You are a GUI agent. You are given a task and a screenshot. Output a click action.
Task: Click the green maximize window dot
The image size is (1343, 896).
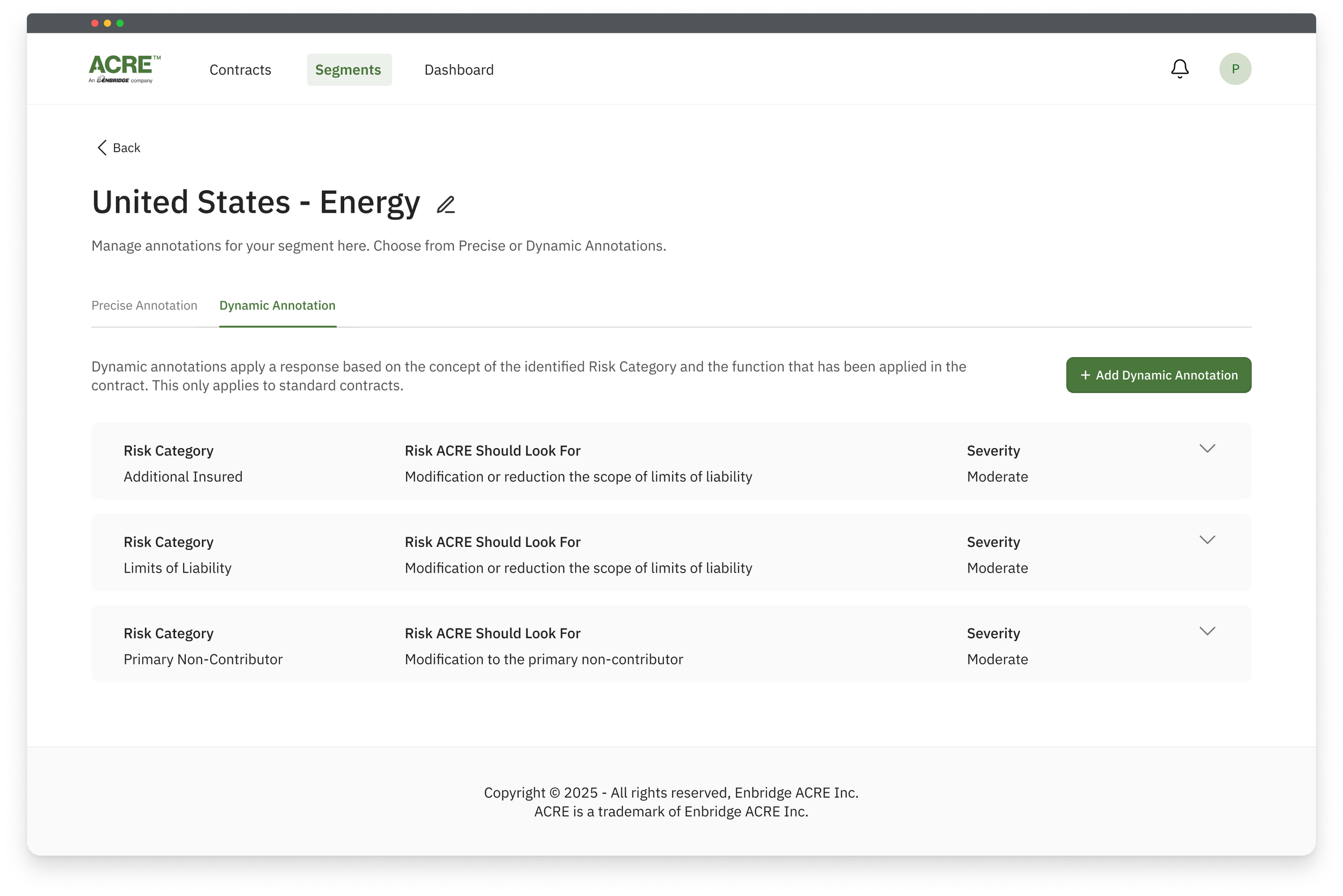pyautogui.click(x=120, y=24)
